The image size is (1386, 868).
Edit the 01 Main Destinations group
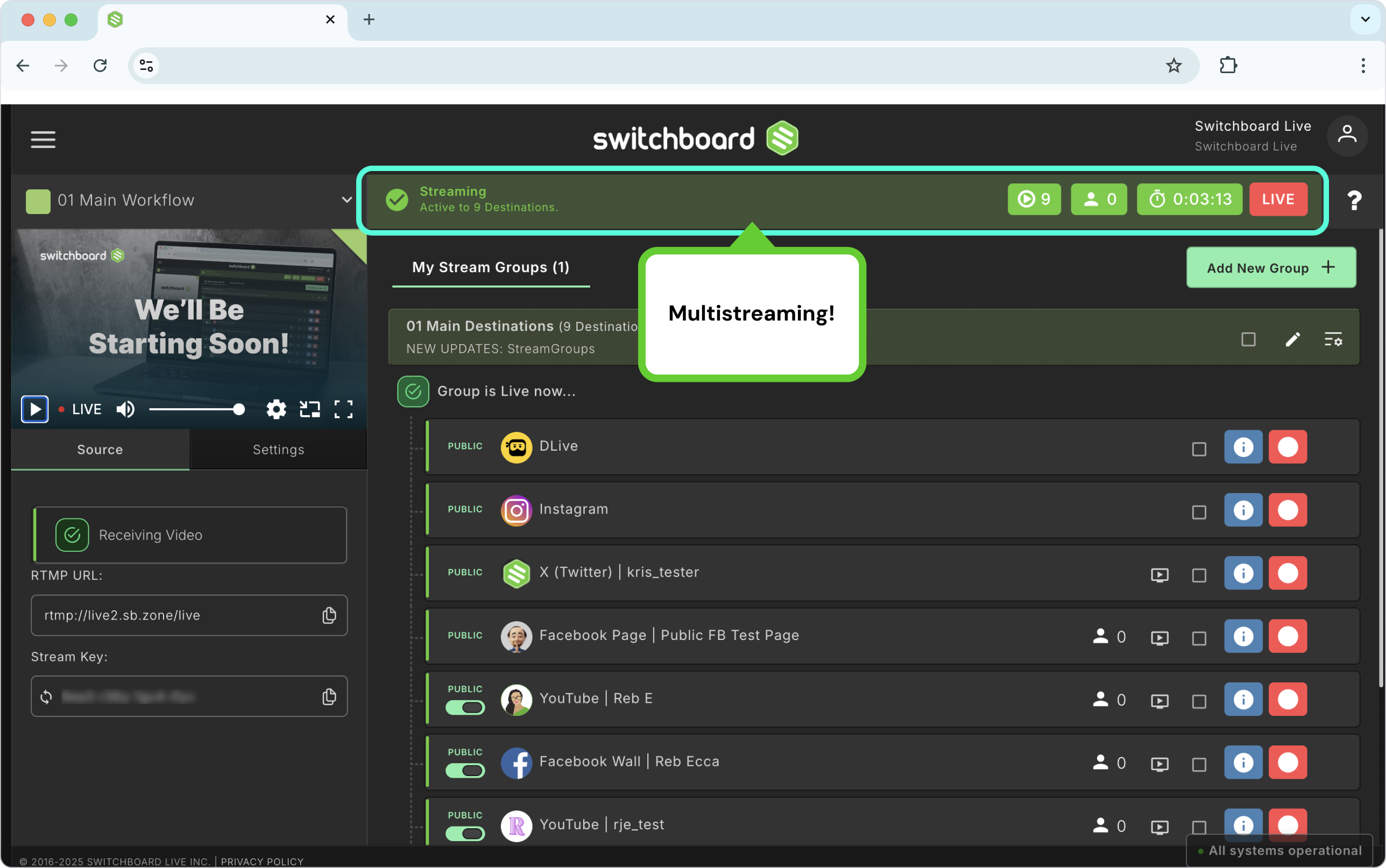pos(1292,339)
